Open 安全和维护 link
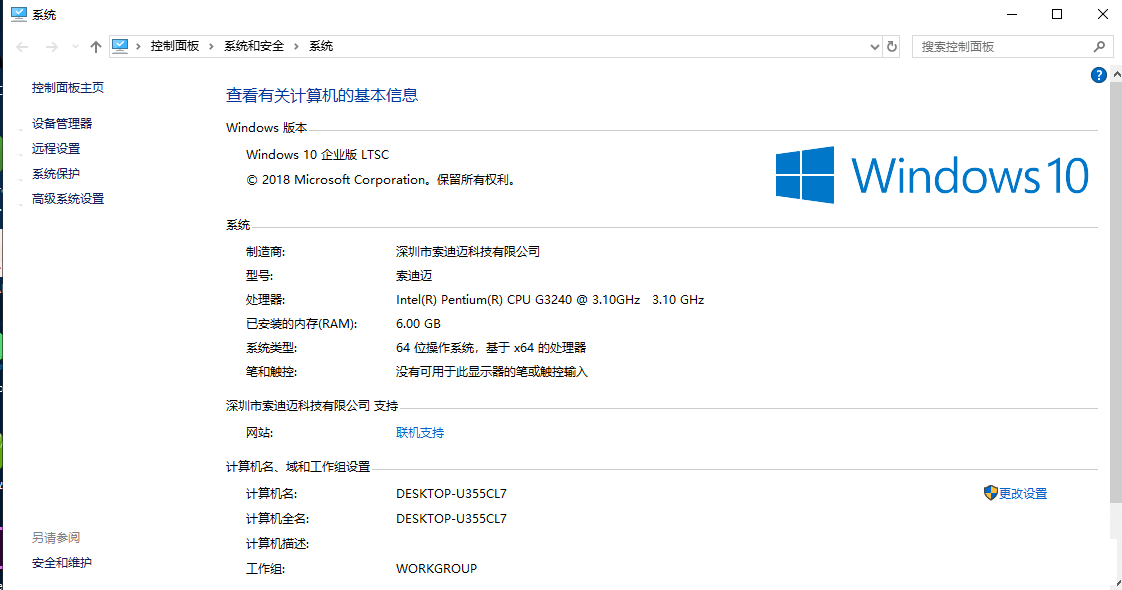The width and height of the screenshot is (1122, 590). coord(62,562)
